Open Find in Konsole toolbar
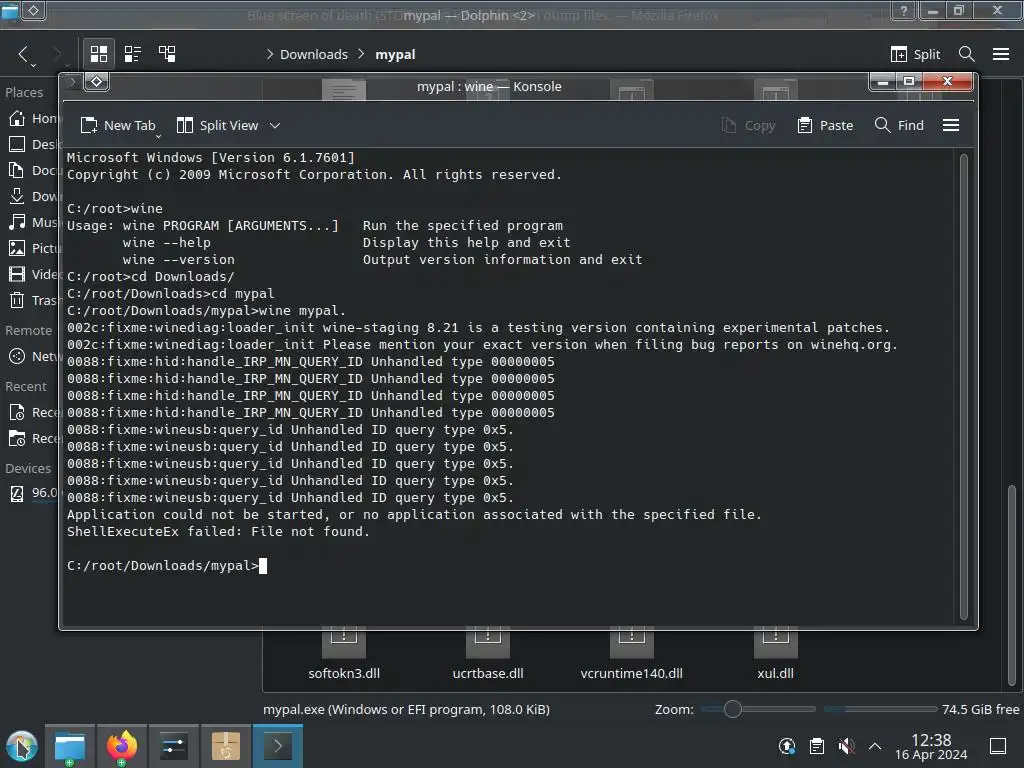 pos(899,125)
